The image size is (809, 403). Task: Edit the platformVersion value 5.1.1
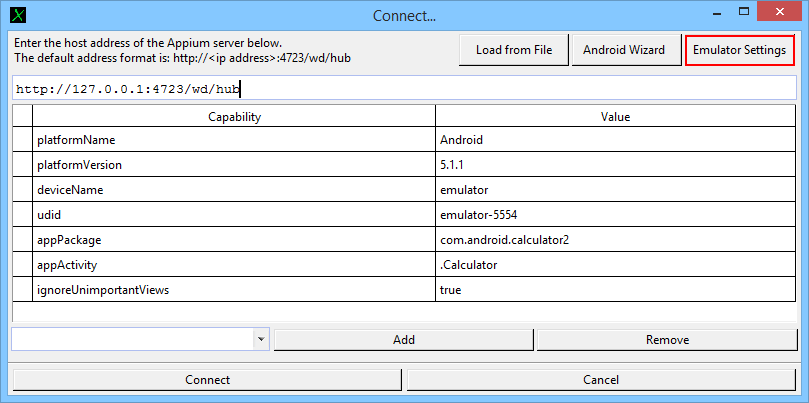point(615,165)
